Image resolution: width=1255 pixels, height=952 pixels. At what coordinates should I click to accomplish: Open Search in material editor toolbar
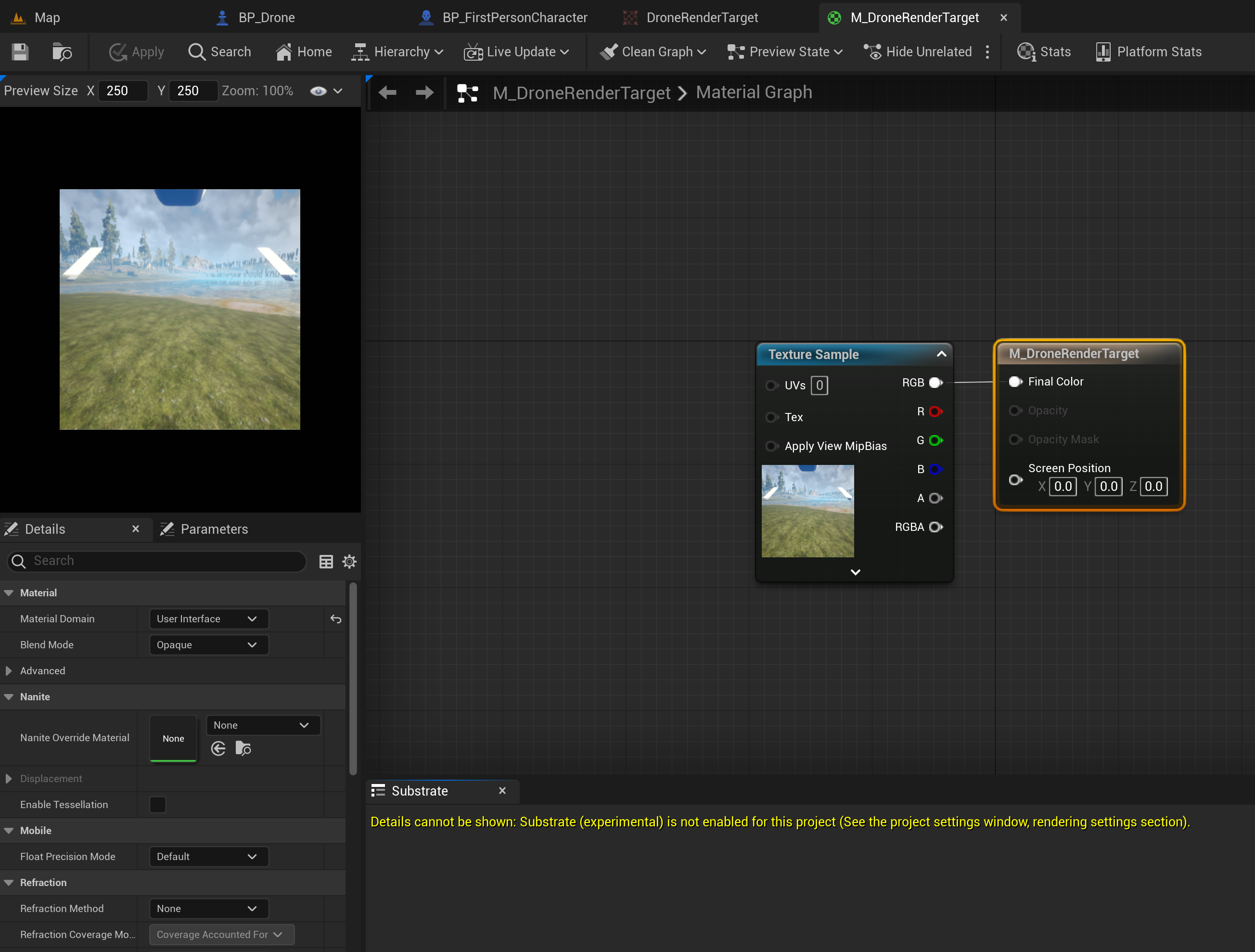(x=219, y=51)
